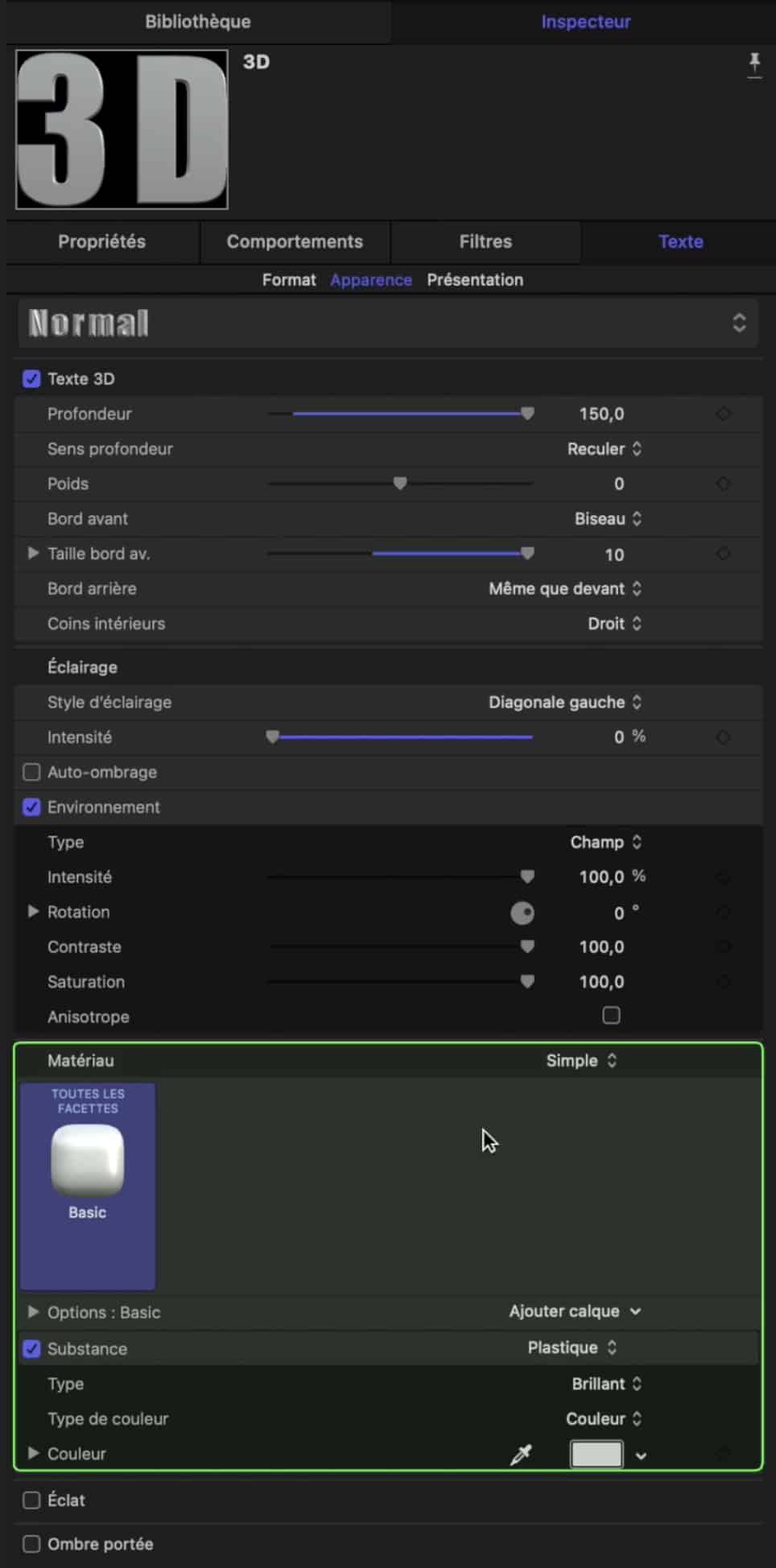Viewport: 776px width, 1568px height.
Task: Open the Matériau Simple dropdown
Action: tap(581, 1061)
